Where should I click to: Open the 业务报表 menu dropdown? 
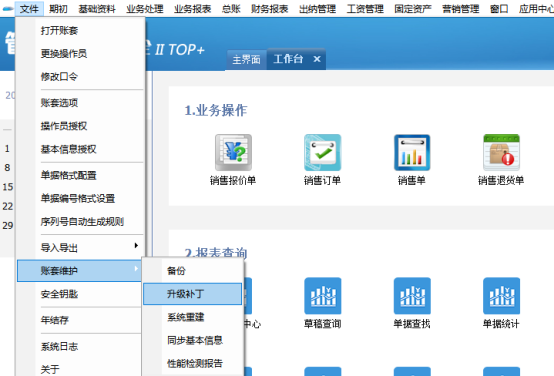pos(193,8)
